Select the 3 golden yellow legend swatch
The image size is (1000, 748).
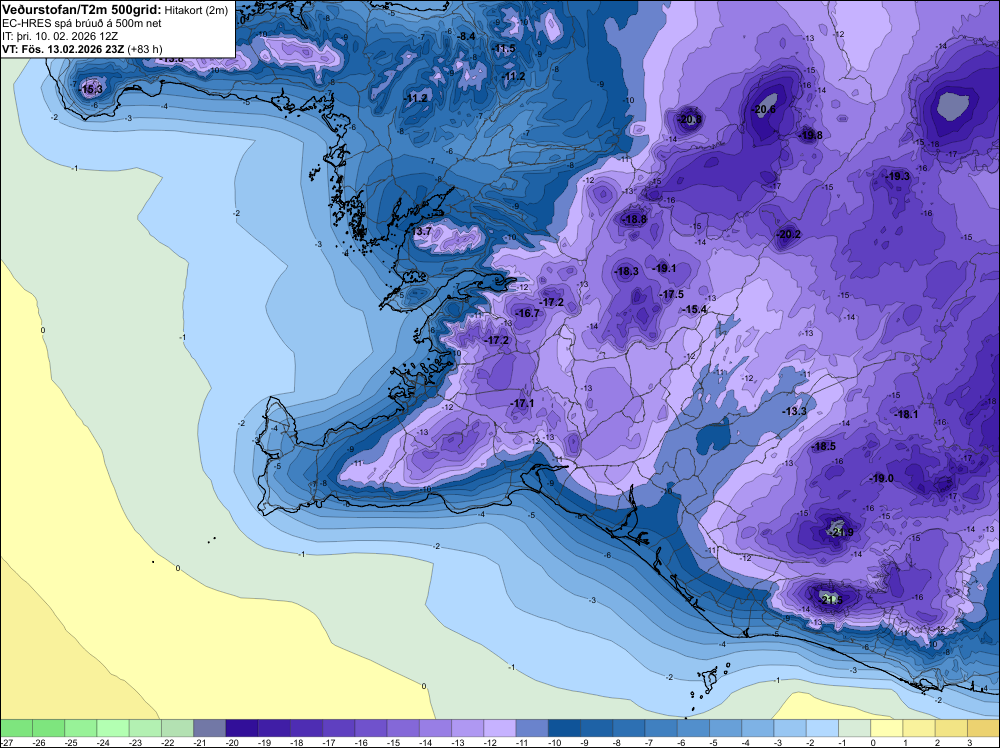983,728
